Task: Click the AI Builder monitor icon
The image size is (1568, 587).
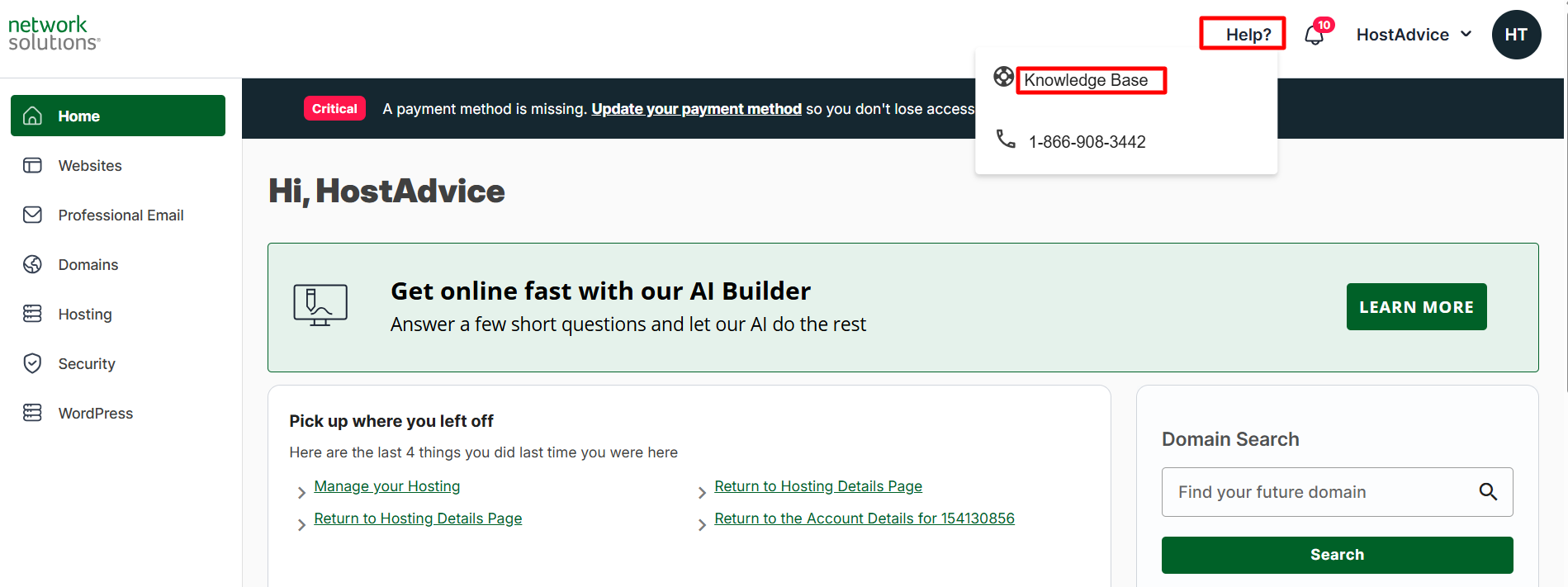Action: [320, 305]
